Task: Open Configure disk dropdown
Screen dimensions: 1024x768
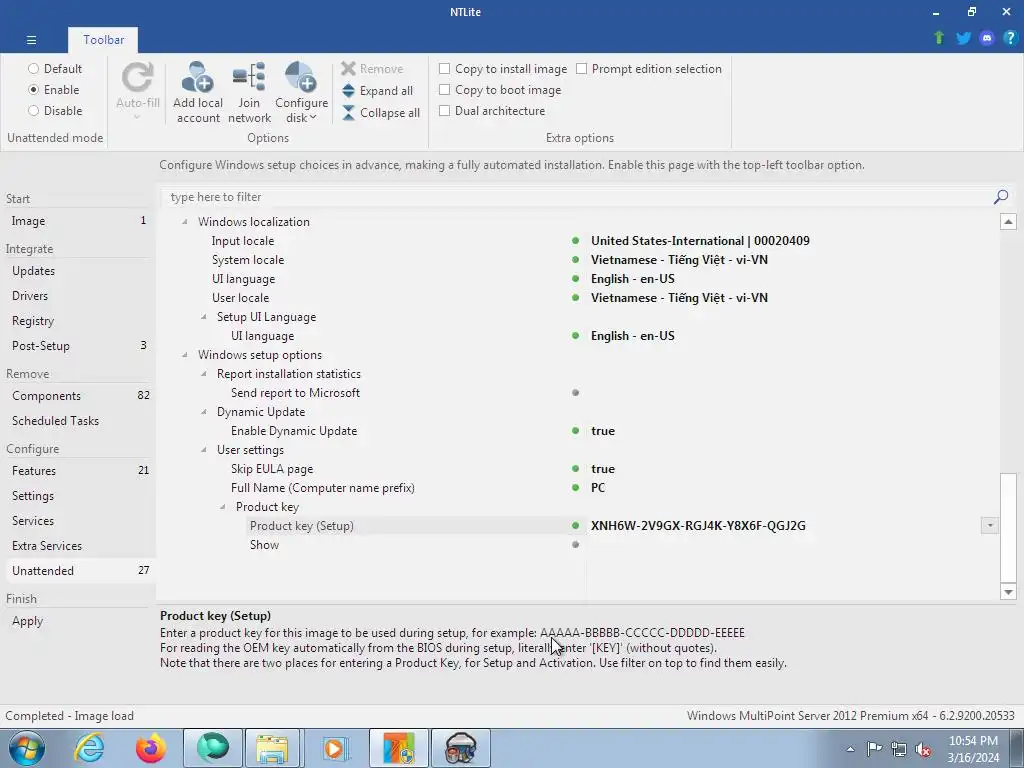Action: point(301,92)
